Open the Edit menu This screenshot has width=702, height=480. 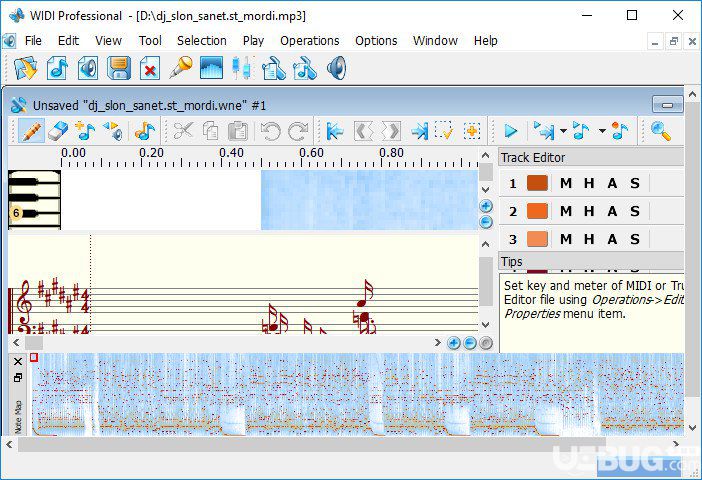coord(68,41)
